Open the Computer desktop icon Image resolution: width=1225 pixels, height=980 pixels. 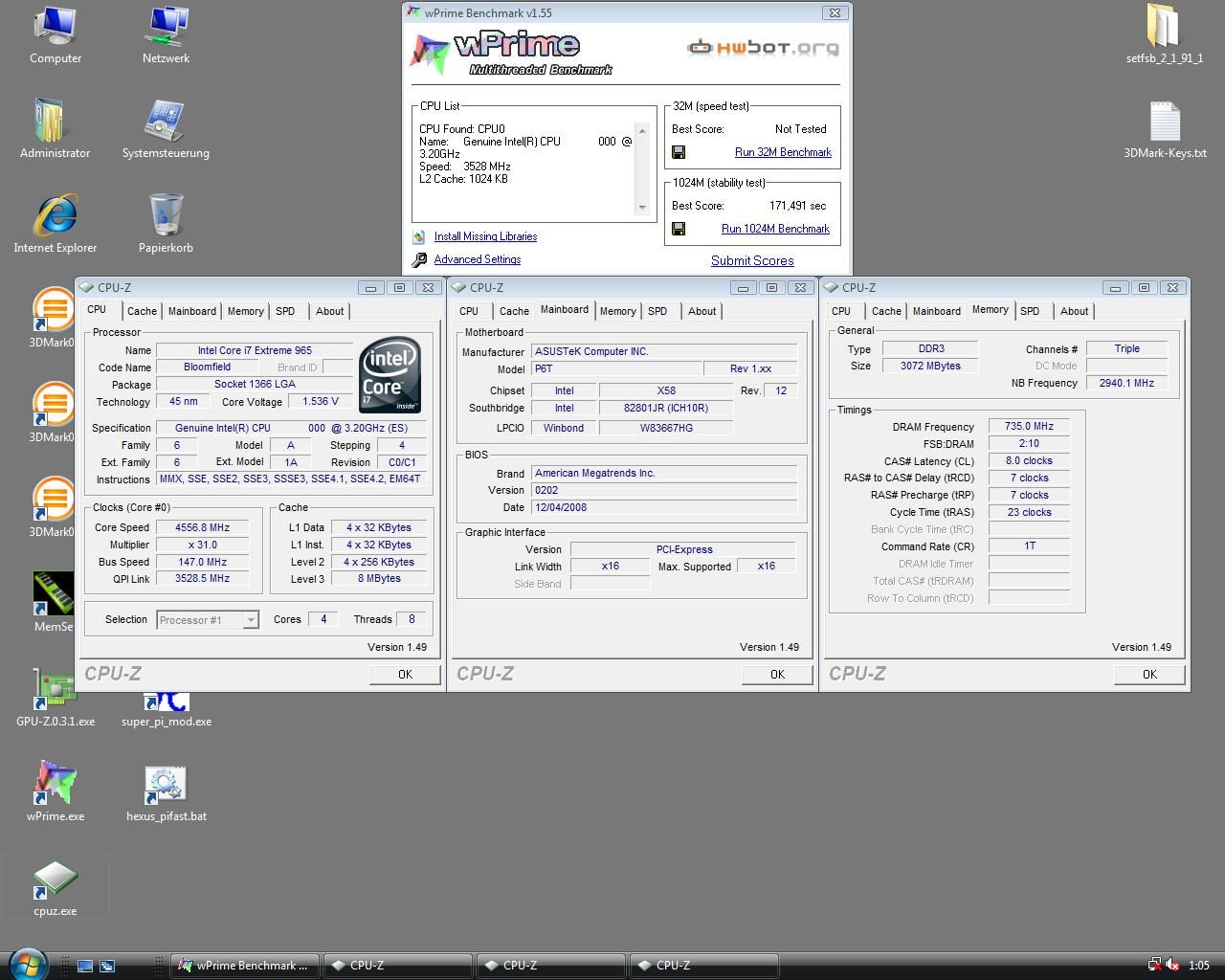coord(55,34)
